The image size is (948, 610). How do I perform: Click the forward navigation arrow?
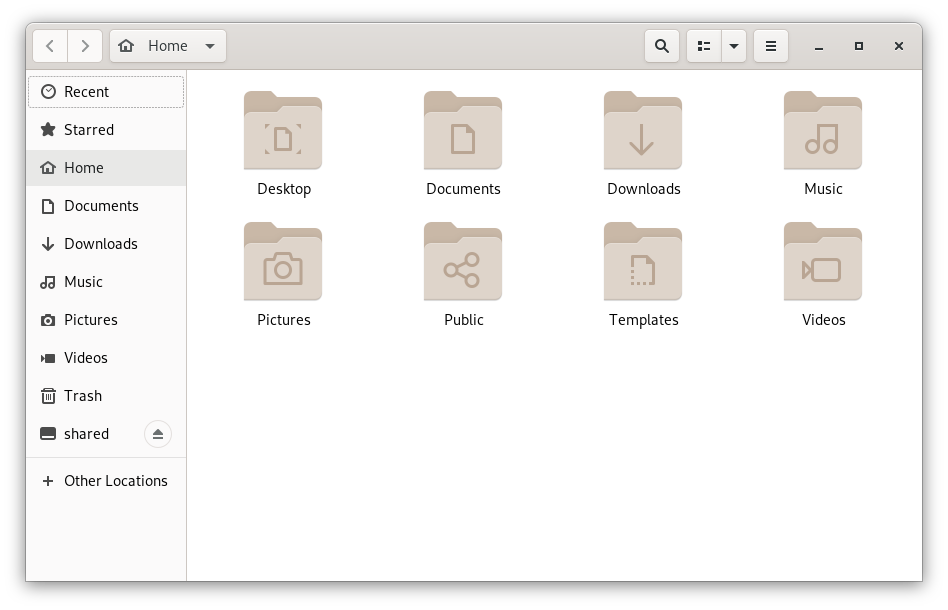tap(85, 45)
